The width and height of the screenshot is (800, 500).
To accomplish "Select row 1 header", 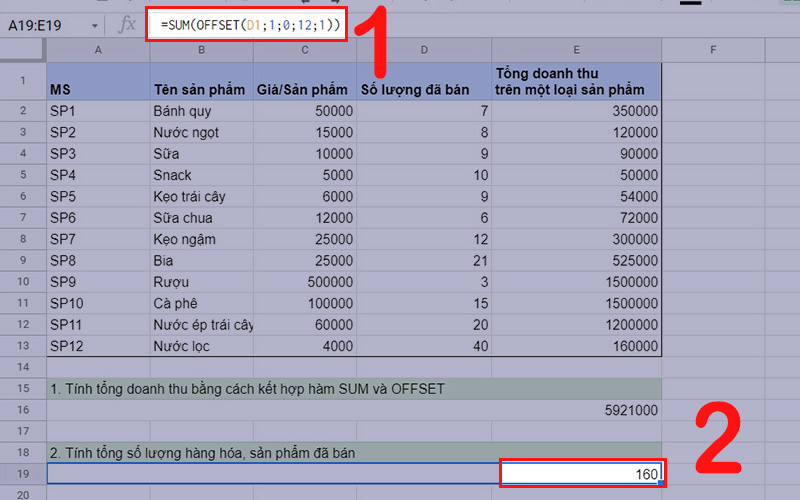I will coord(23,81).
